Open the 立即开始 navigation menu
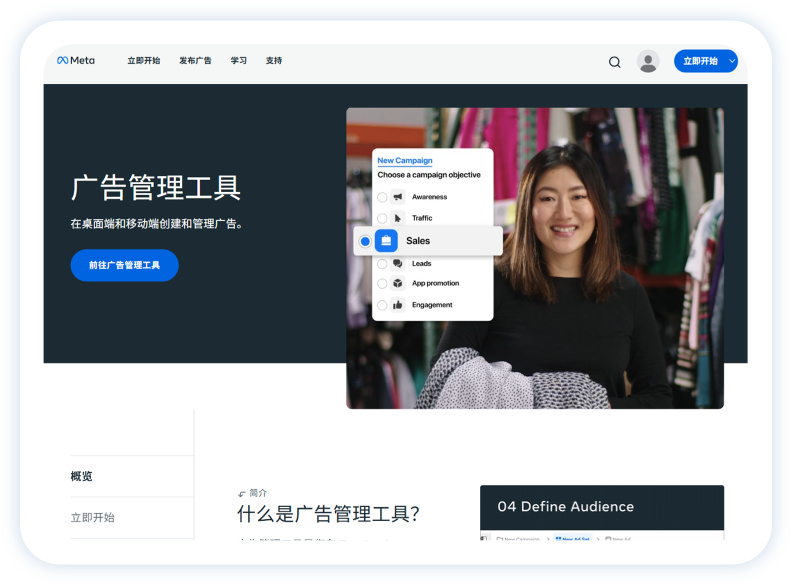This screenshot has width=793, height=586. coord(144,61)
